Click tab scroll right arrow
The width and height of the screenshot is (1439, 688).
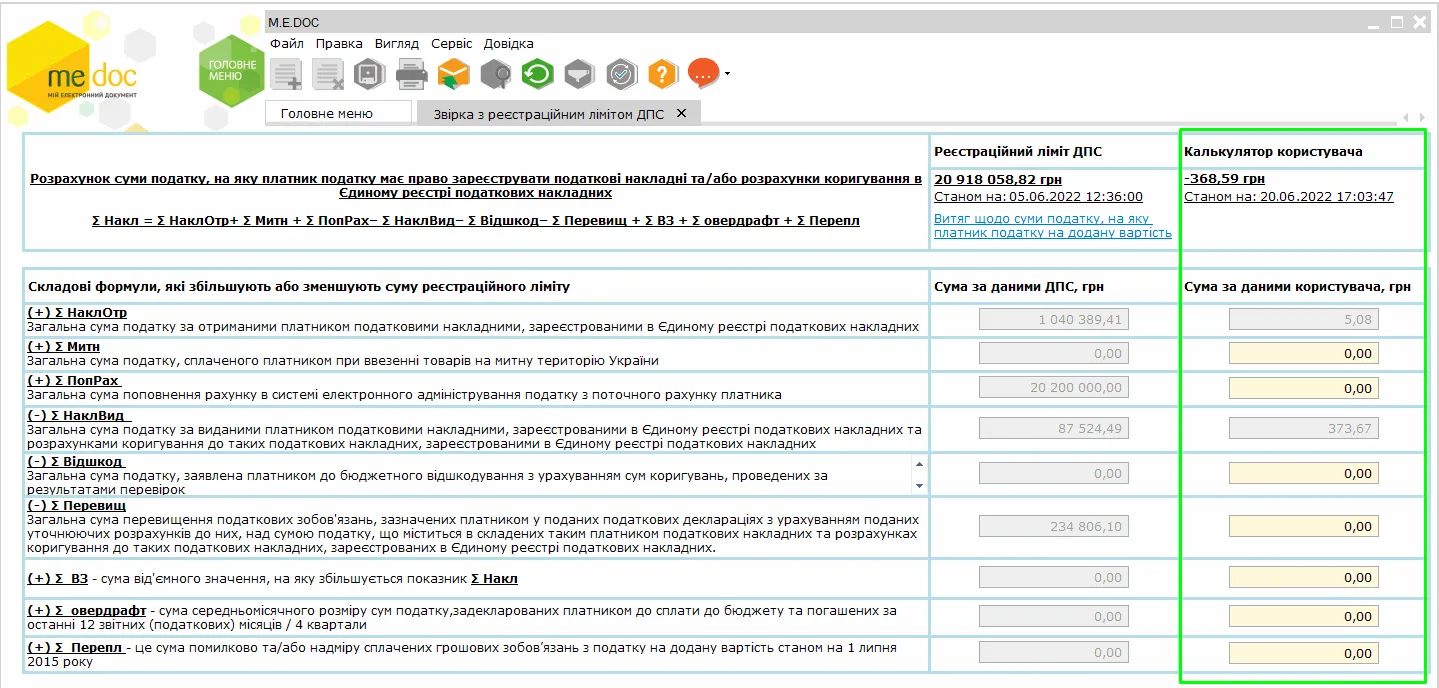pos(1420,118)
